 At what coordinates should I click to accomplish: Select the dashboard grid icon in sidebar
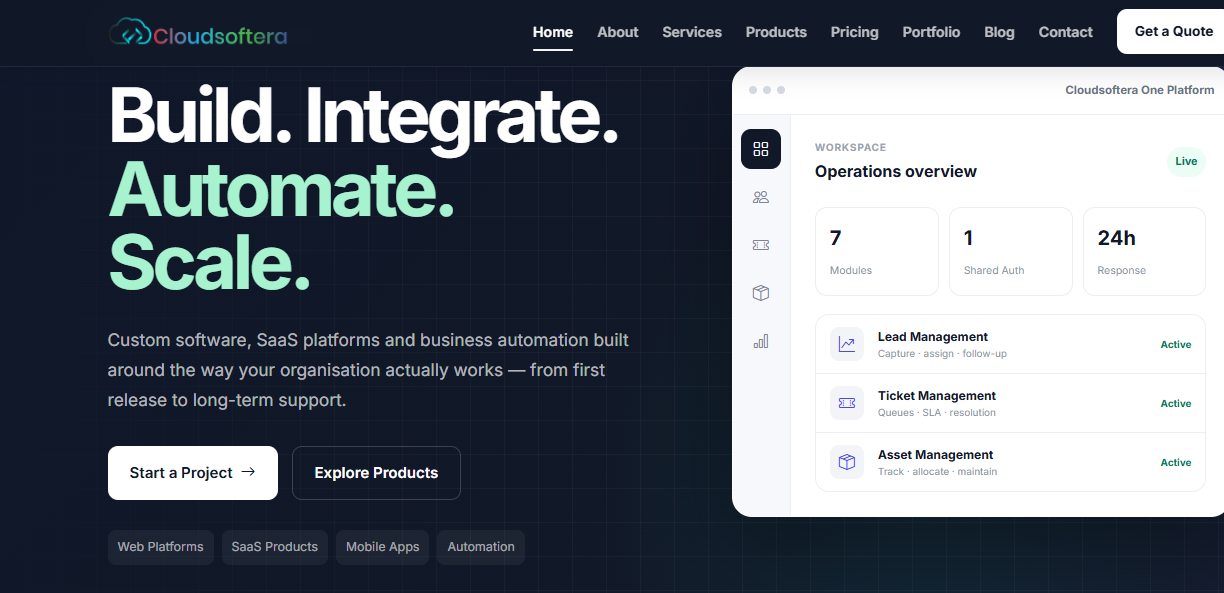point(761,149)
